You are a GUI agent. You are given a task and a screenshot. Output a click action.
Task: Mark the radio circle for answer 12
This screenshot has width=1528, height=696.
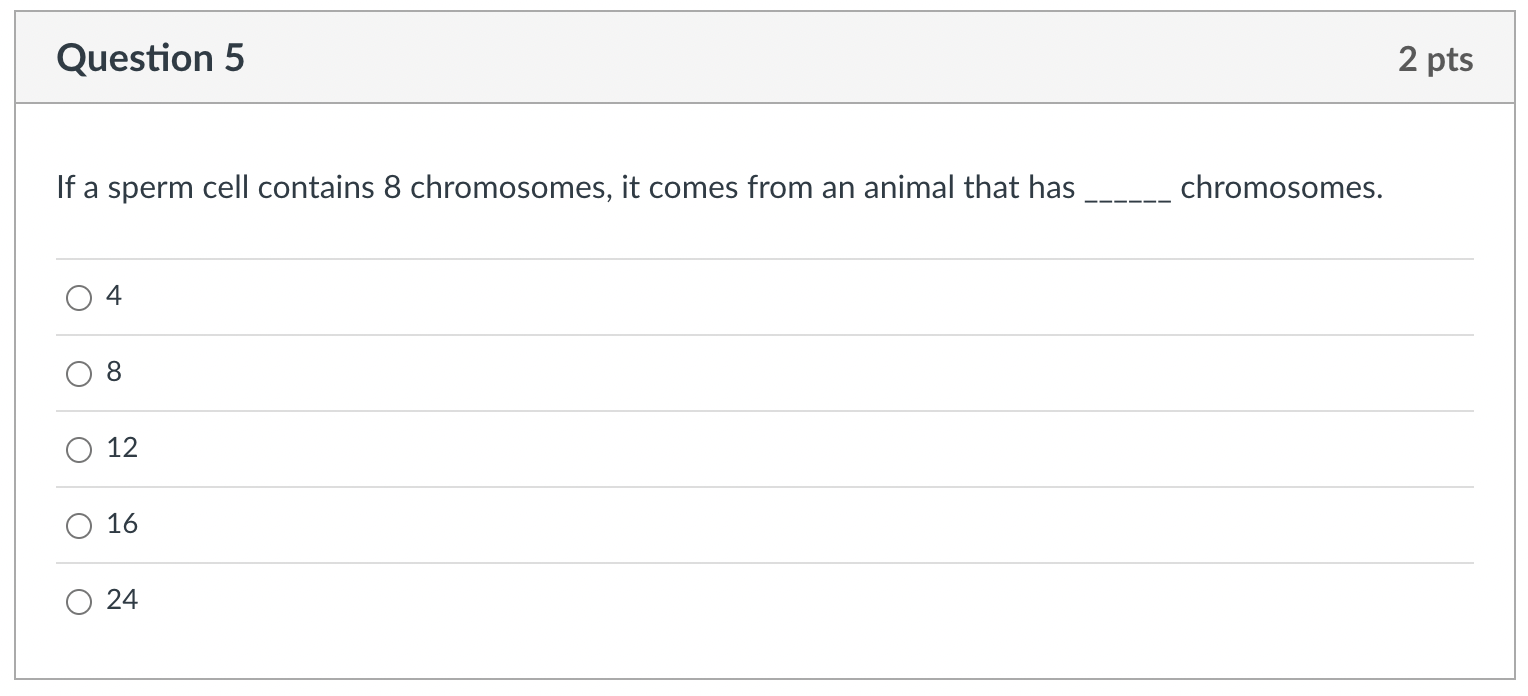[78, 449]
